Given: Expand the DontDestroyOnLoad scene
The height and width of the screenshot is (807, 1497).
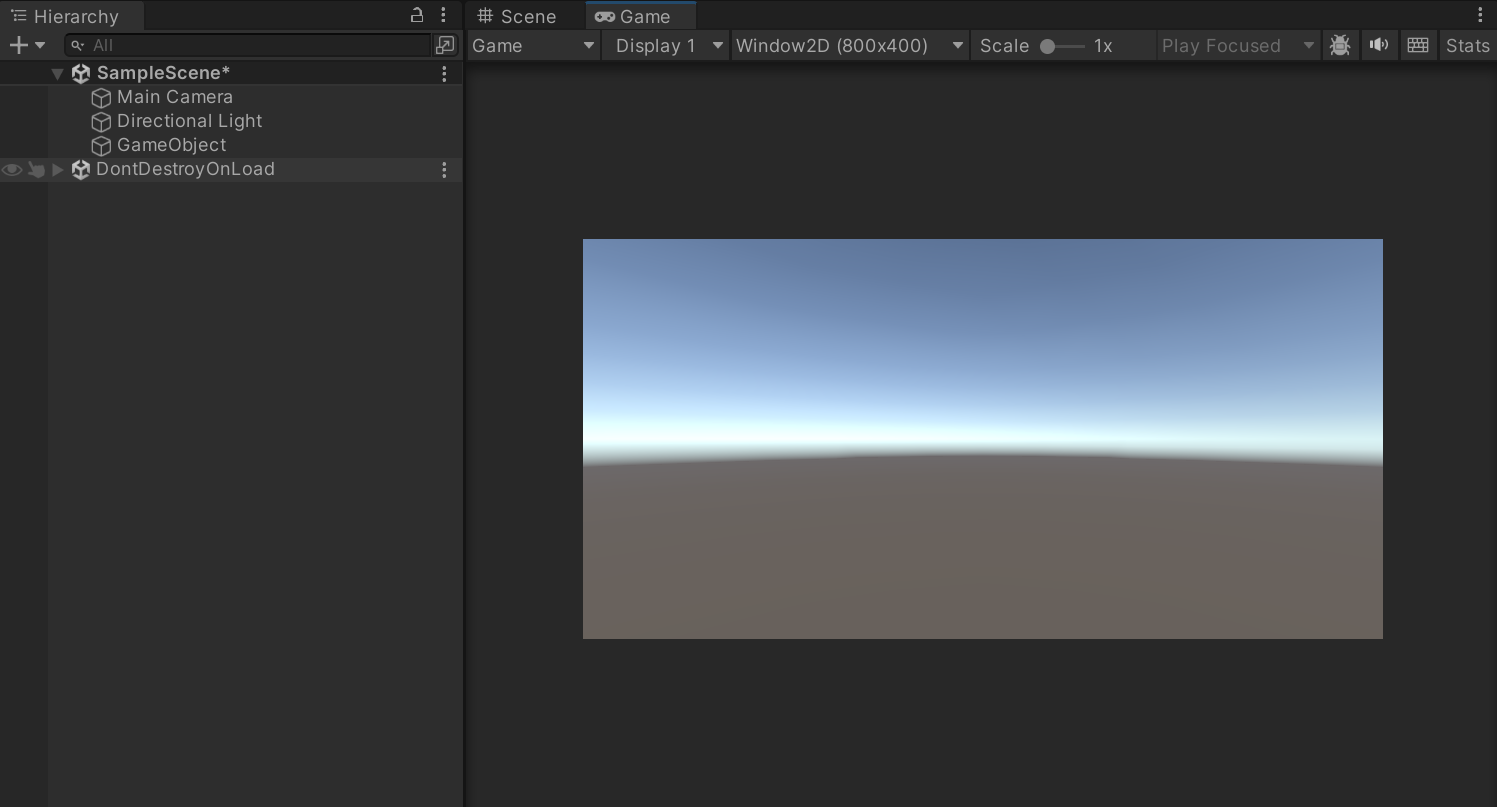Looking at the screenshot, I should 58,170.
